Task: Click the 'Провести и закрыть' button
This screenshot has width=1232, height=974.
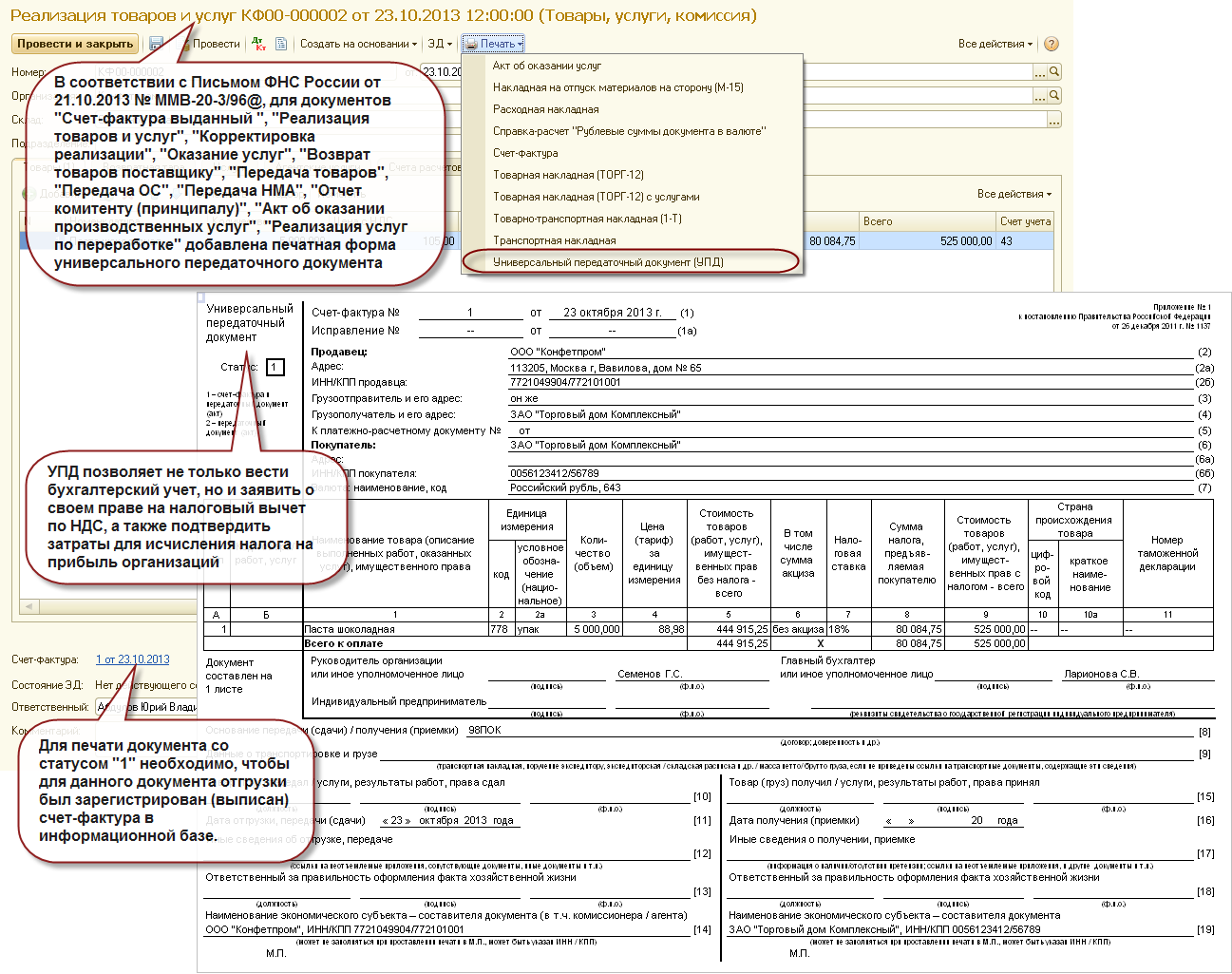Action: (75, 44)
